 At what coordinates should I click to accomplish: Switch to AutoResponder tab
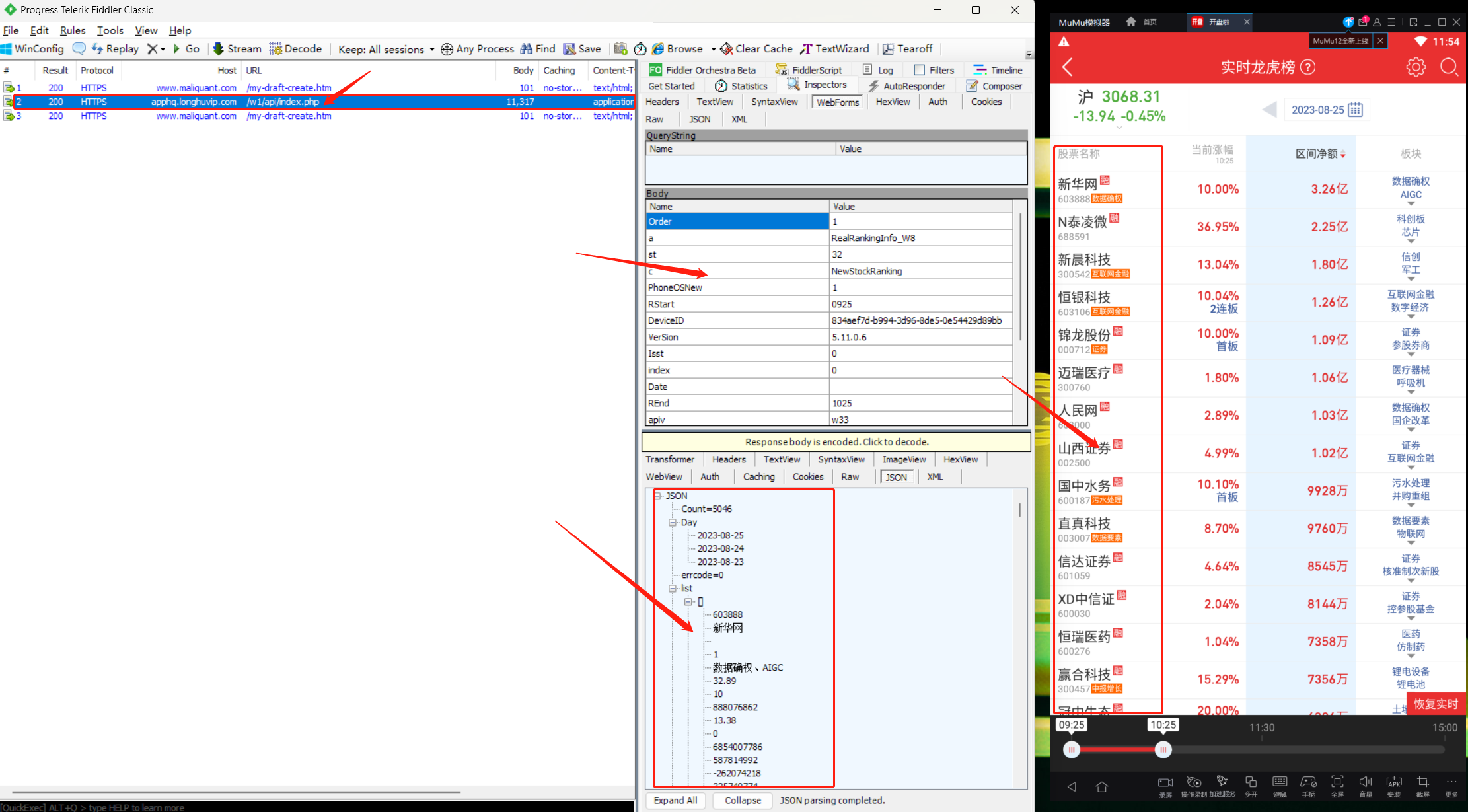click(906, 86)
